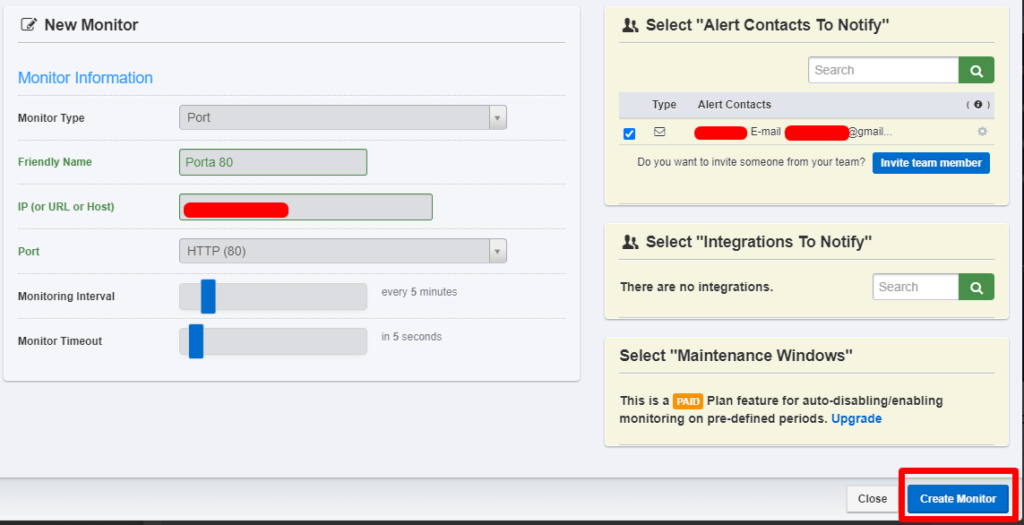
Task: Click the Monitoring Interval slider handle
Action: pos(208,296)
